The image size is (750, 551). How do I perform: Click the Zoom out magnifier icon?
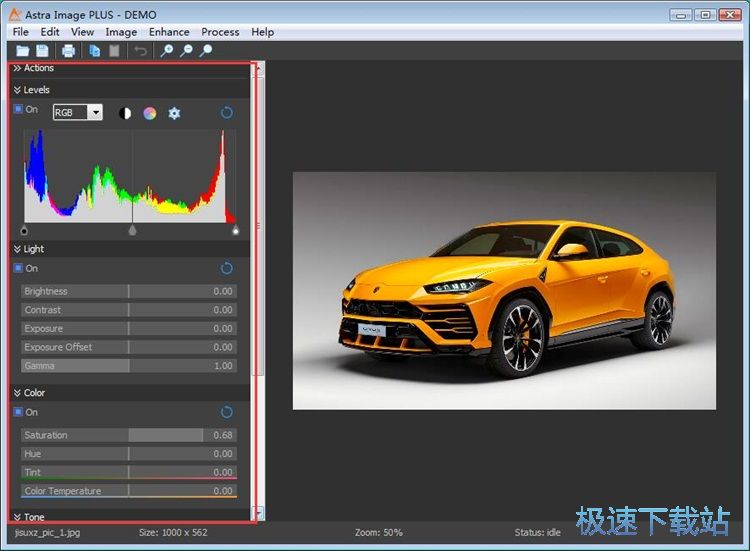186,51
